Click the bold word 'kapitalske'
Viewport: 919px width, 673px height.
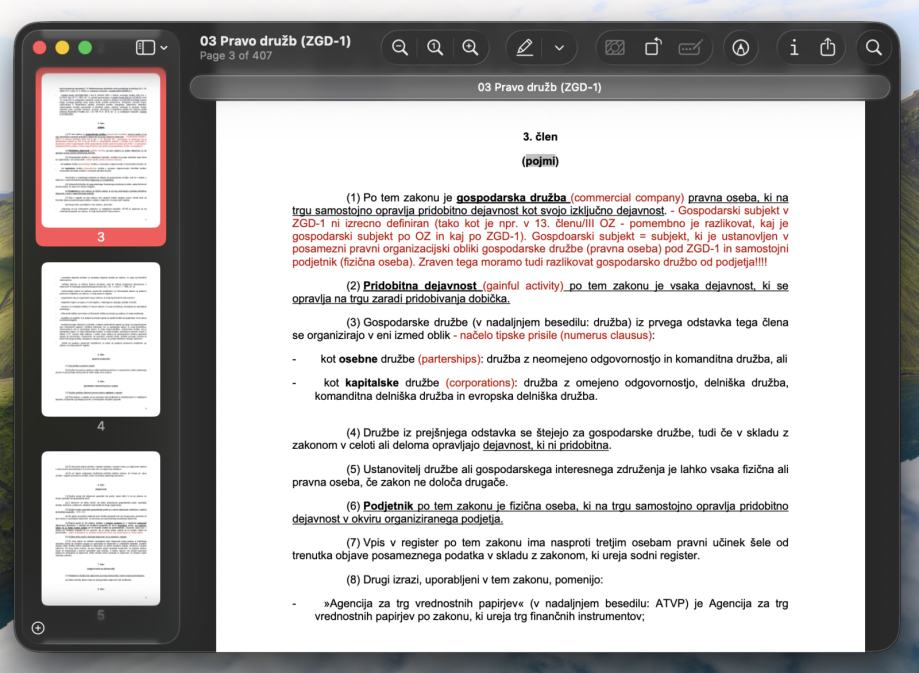pos(372,383)
